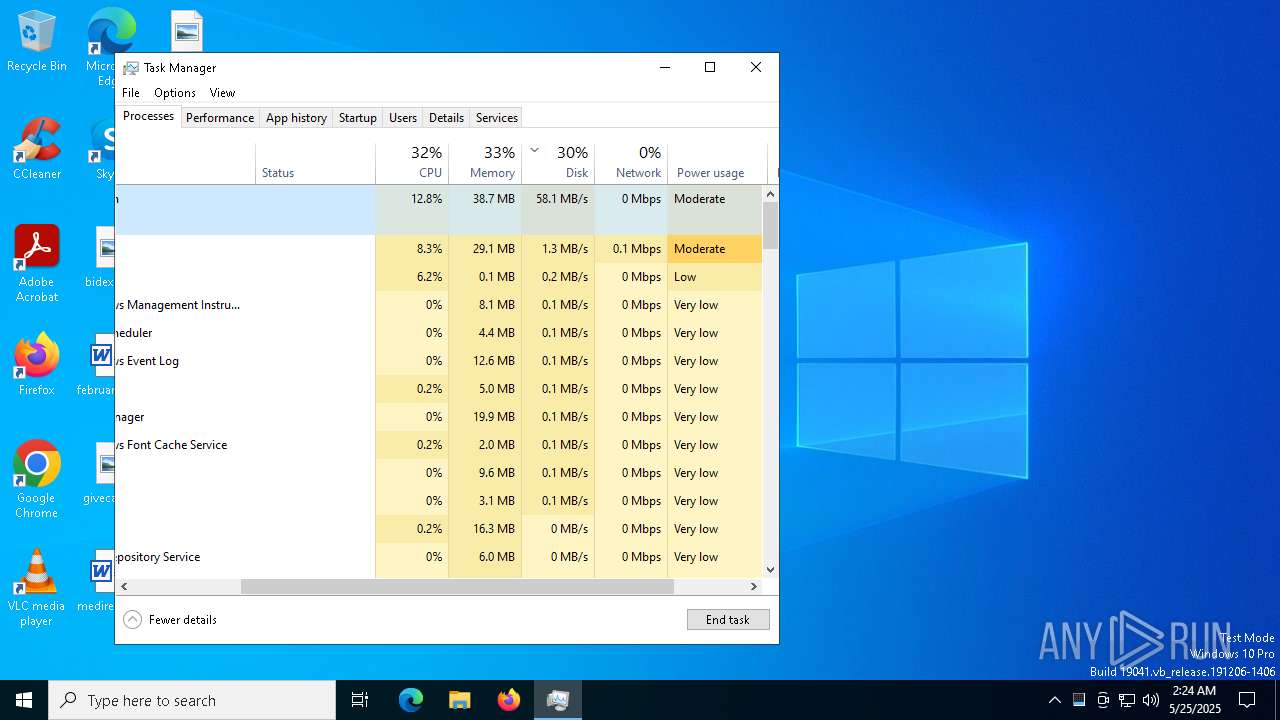
Task: Sort by Network column header
Action: tap(631, 163)
